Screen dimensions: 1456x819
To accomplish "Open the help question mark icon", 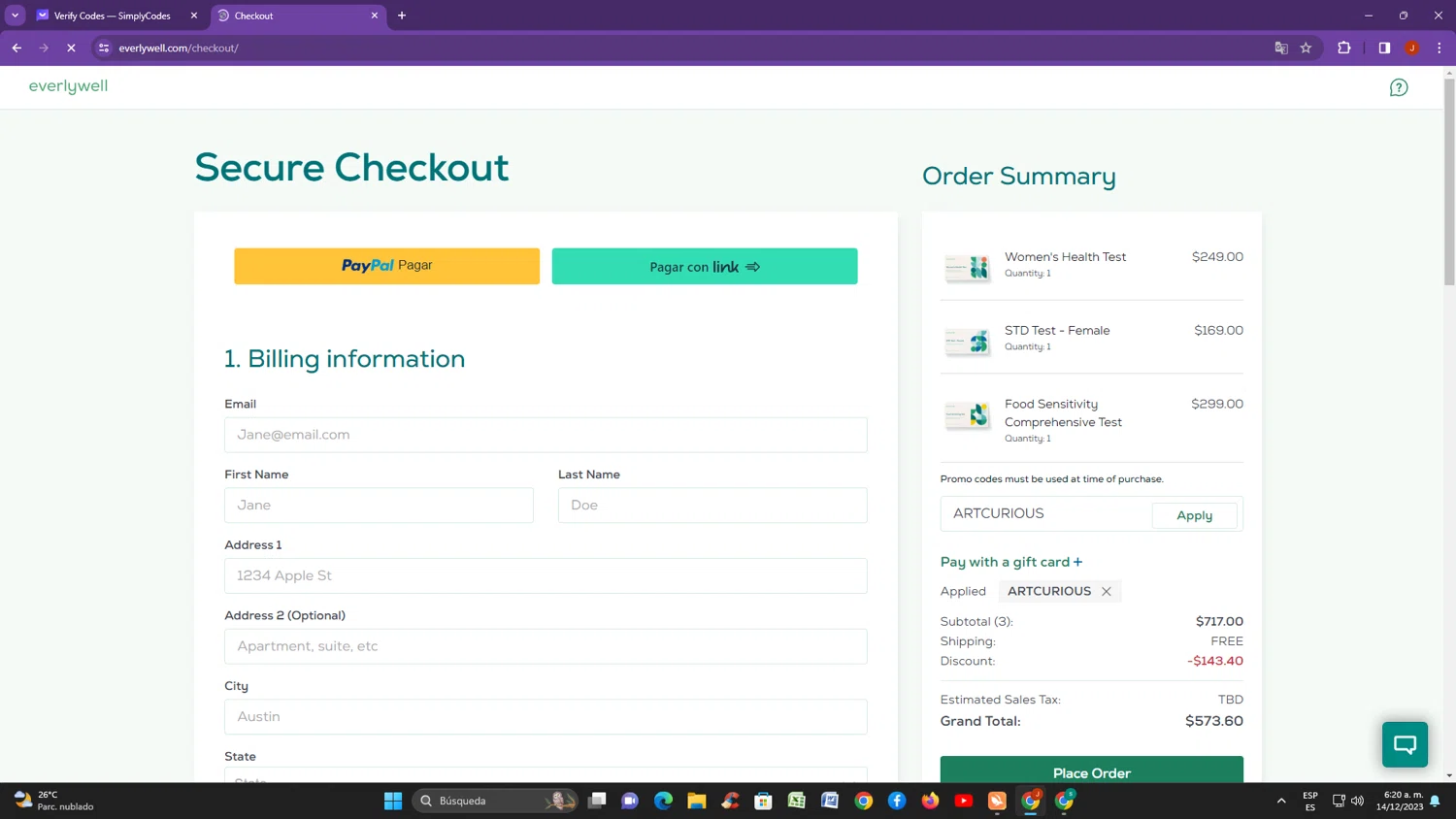I will pos(1399,87).
